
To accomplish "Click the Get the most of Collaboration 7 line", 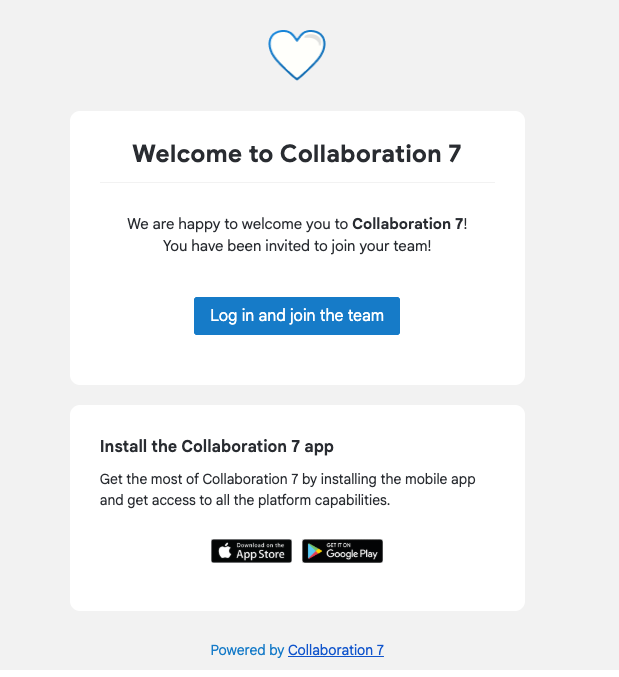I will pyautogui.click(x=288, y=479).
